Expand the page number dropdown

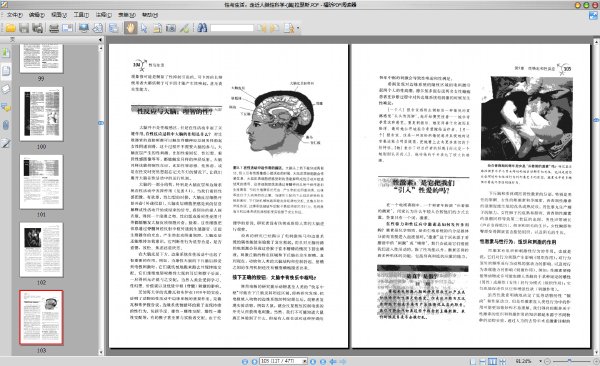coord(305,361)
